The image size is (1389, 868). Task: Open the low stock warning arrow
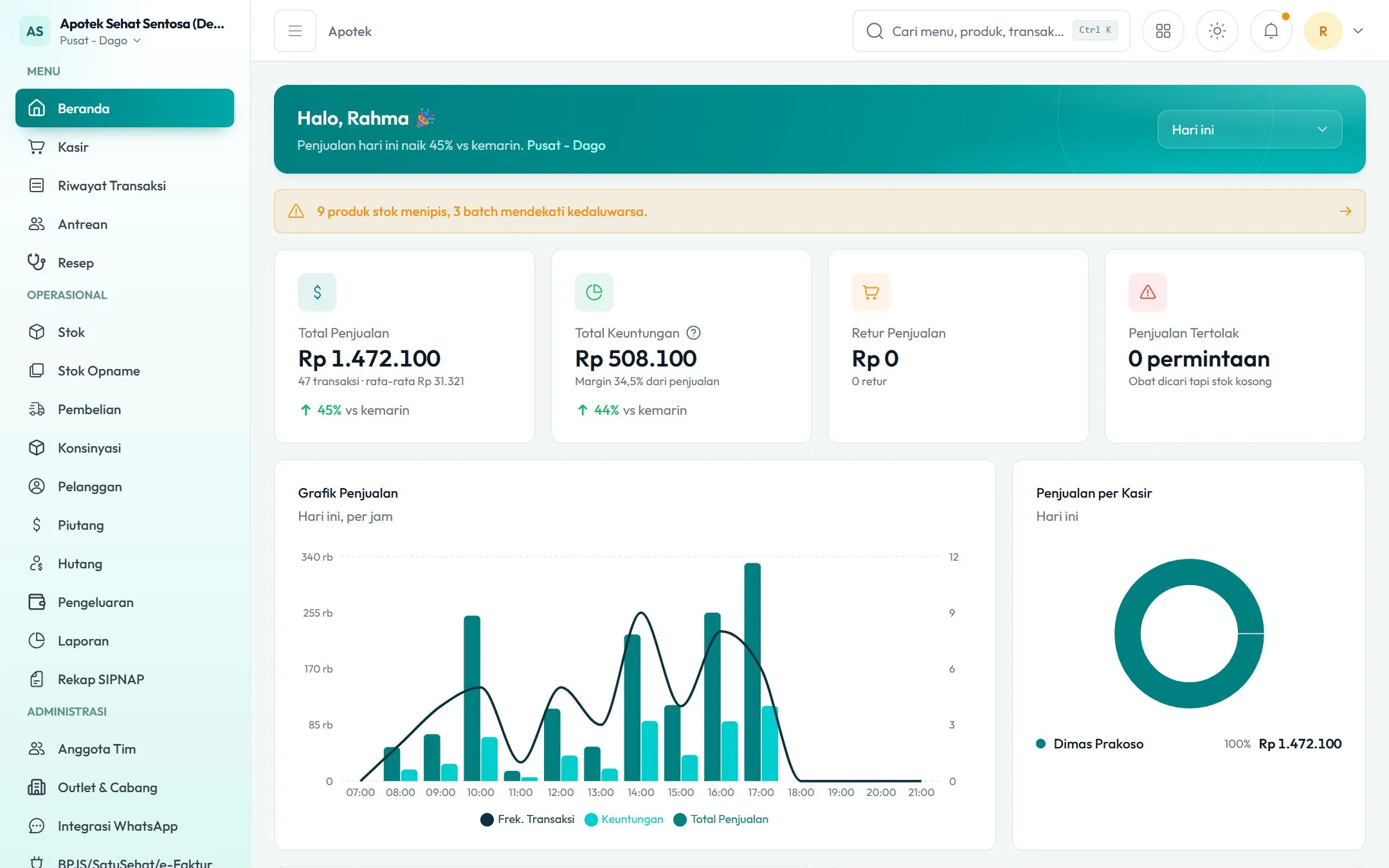pyautogui.click(x=1345, y=211)
